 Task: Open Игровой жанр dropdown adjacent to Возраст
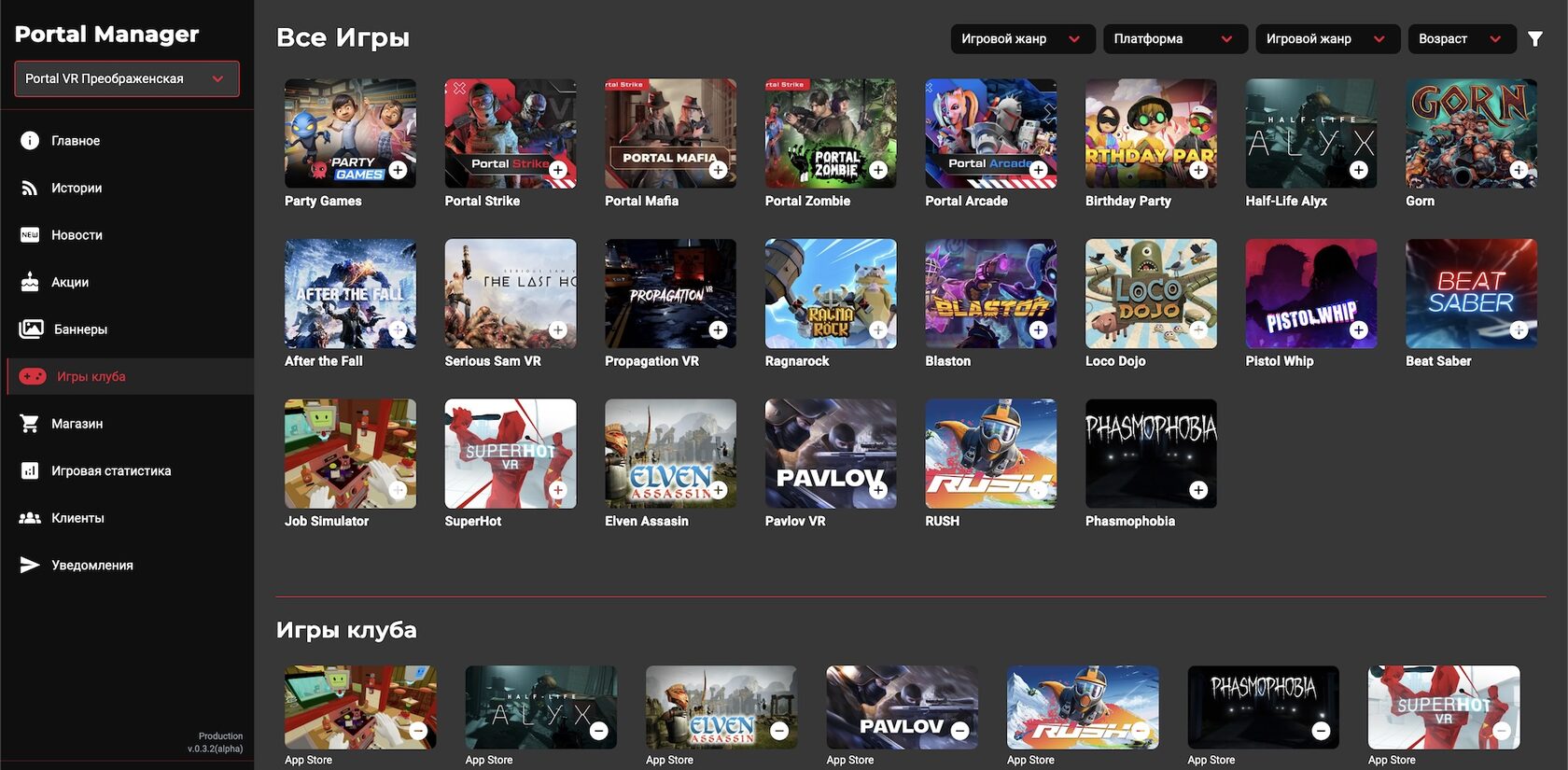click(x=1327, y=39)
